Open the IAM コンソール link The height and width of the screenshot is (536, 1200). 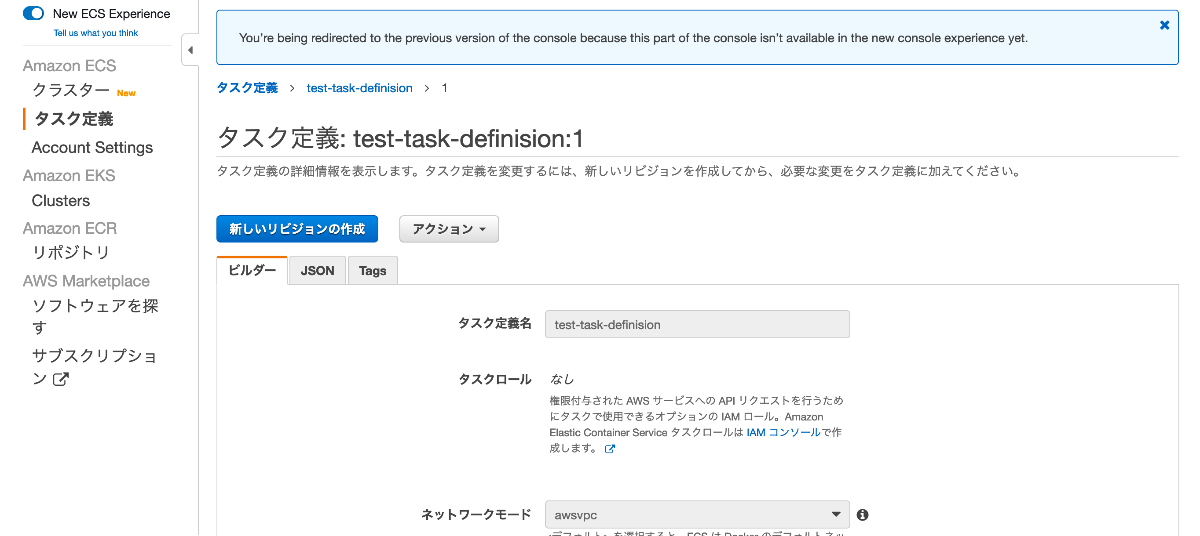tap(783, 432)
